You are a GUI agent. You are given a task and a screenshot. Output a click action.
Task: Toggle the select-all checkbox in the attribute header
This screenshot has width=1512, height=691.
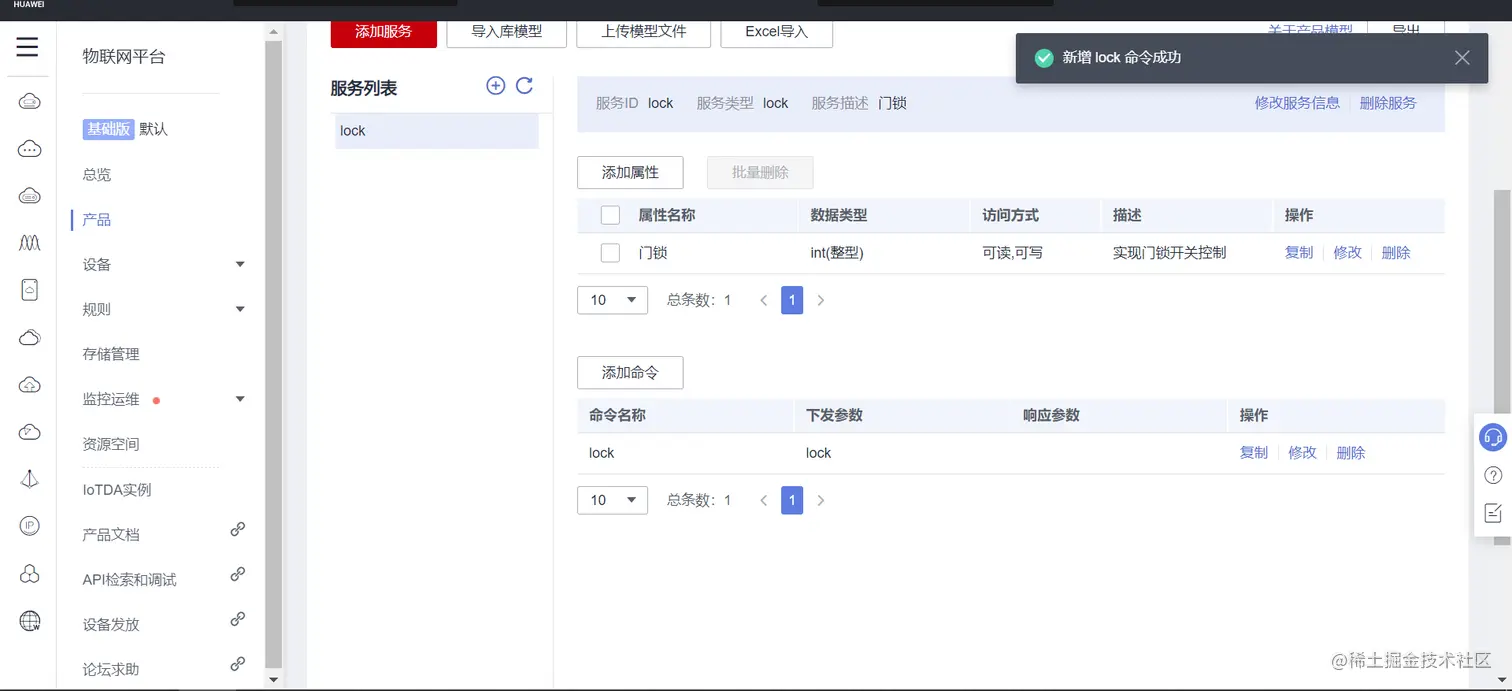tap(610, 215)
